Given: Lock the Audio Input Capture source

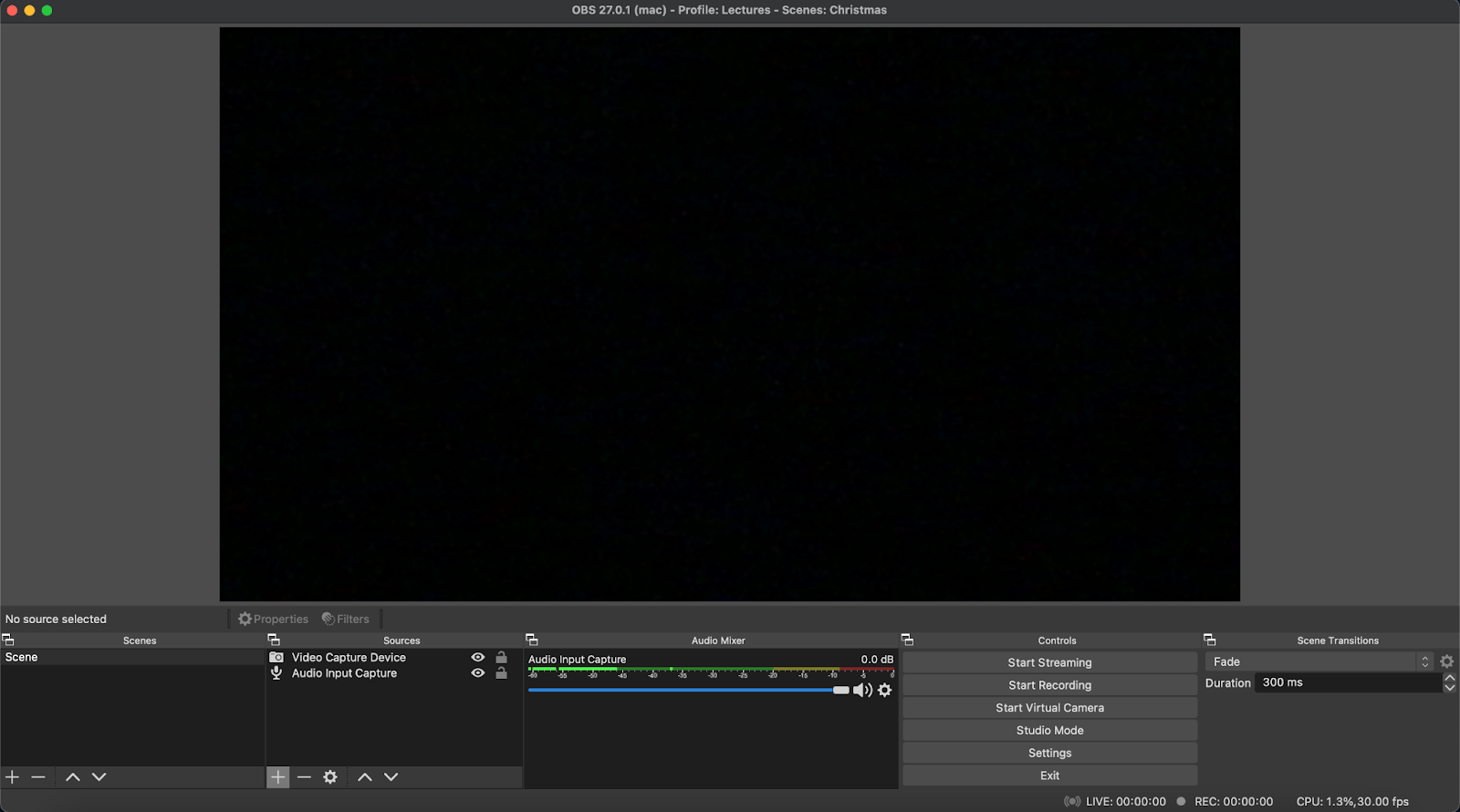Looking at the screenshot, I should coord(501,673).
